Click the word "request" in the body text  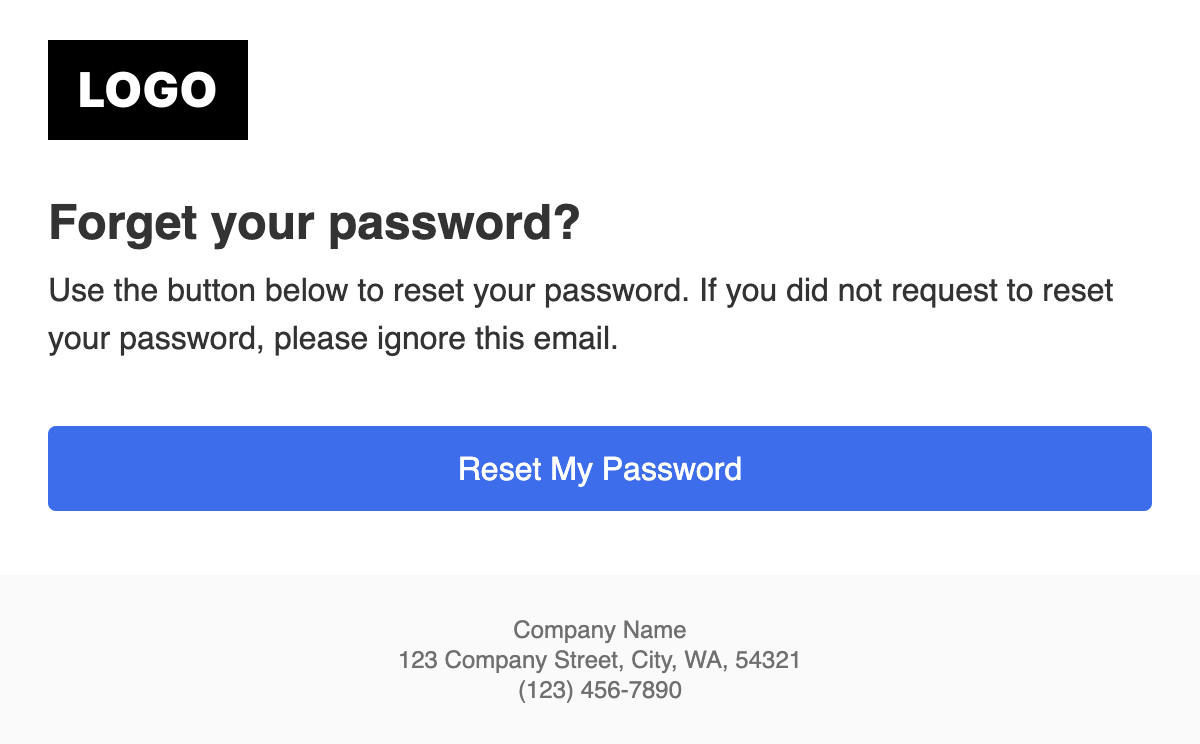[935, 291]
